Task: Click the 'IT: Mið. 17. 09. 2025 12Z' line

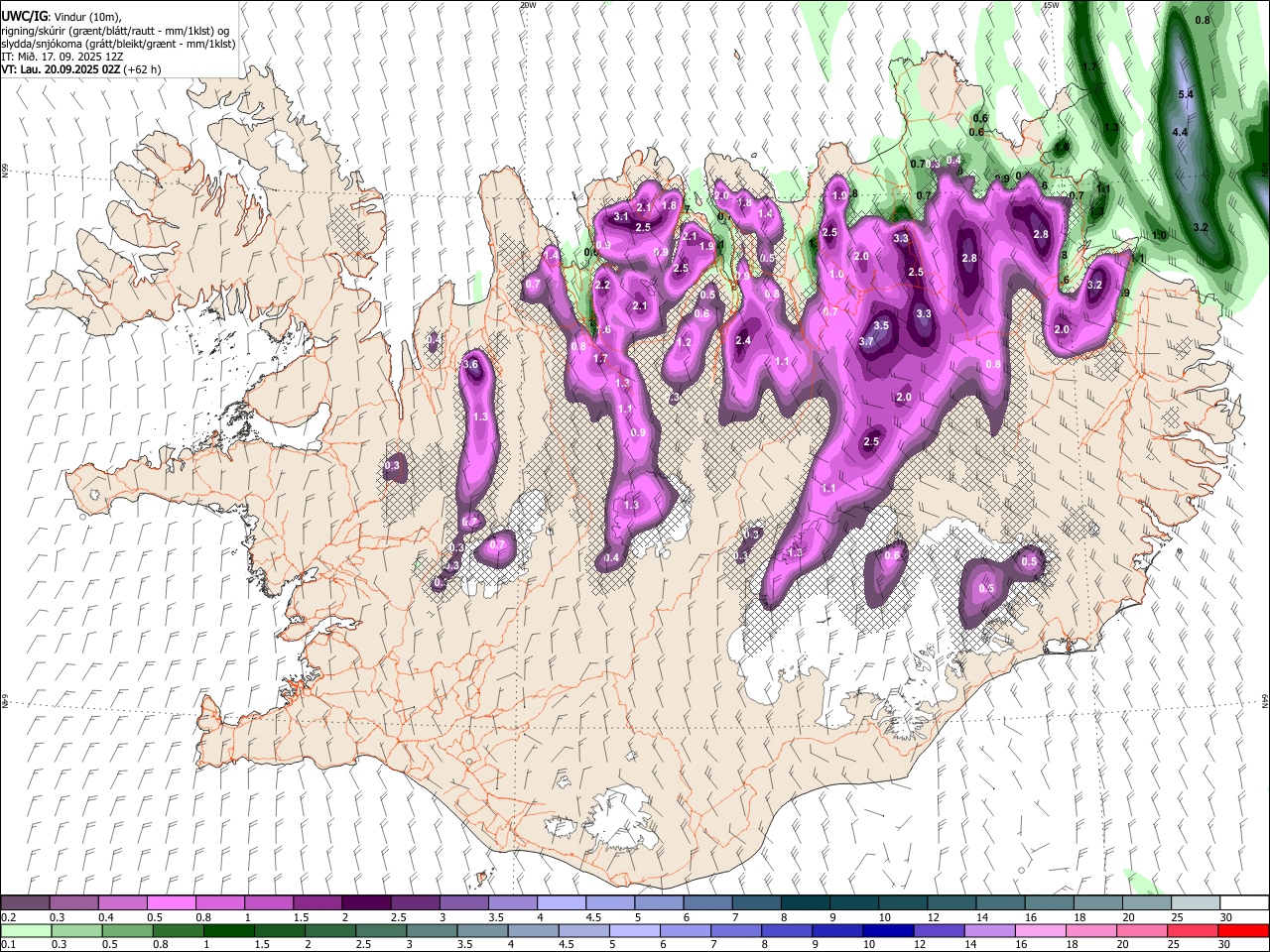Action: (x=62, y=57)
